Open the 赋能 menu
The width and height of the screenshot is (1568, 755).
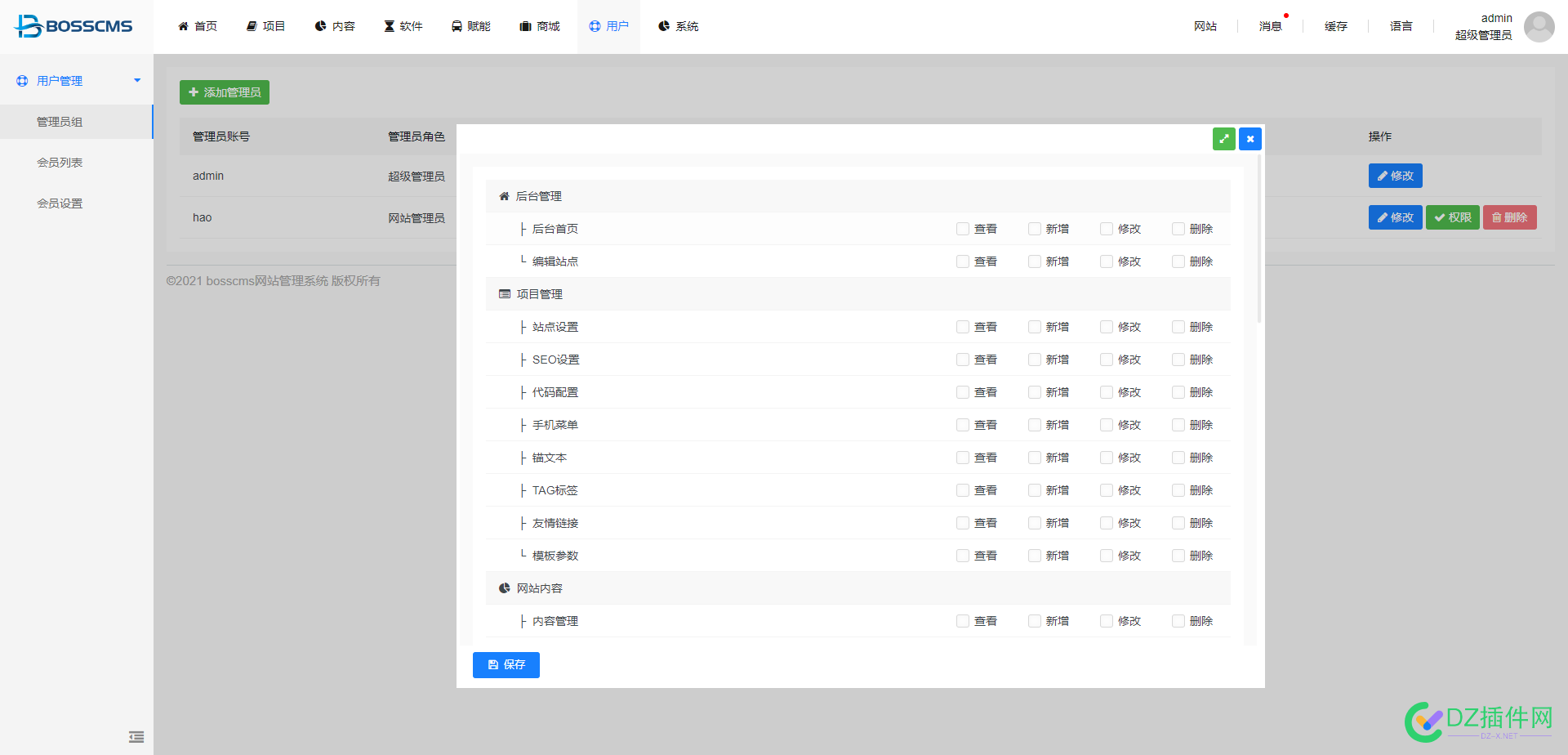(x=471, y=26)
